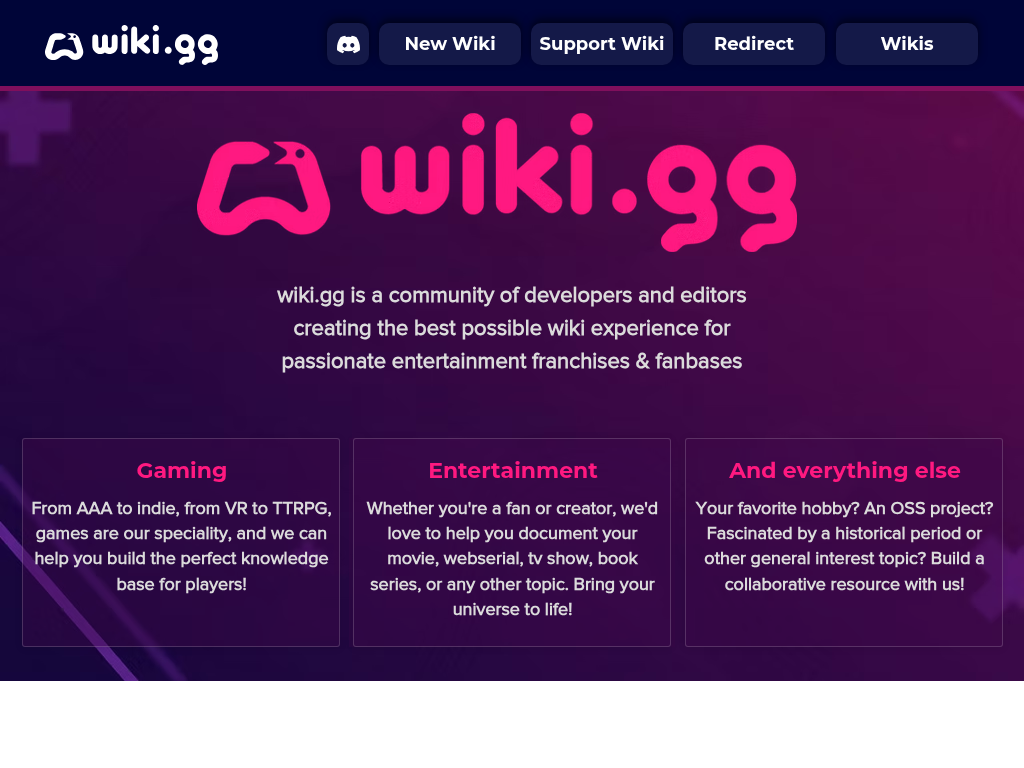
Task: Click the Entertainment card heading
Action: click(513, 470)
